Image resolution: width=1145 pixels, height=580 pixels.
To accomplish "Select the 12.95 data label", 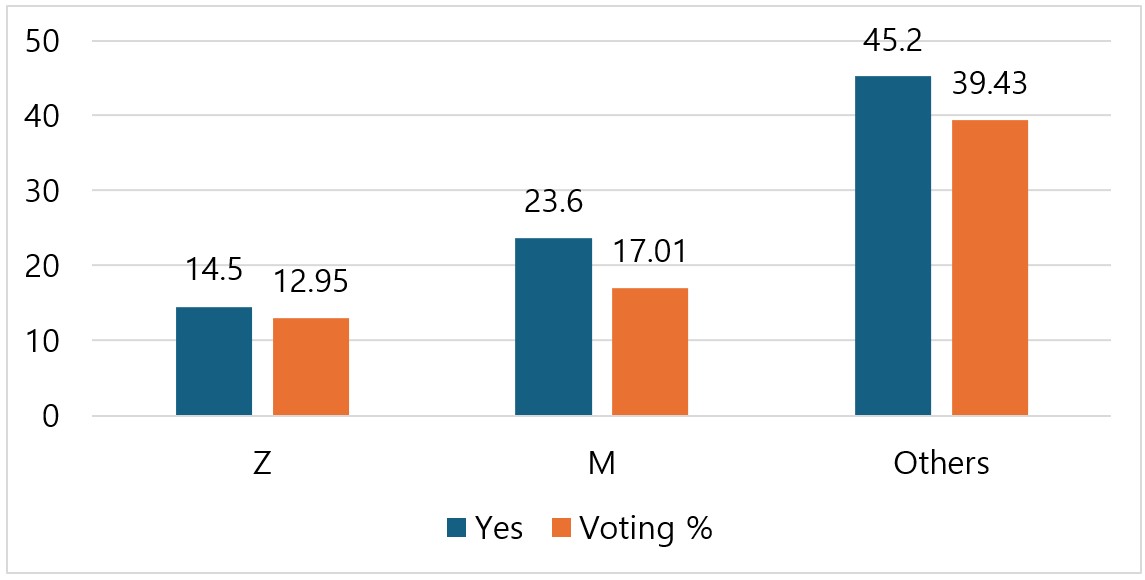I will [311, 282].
